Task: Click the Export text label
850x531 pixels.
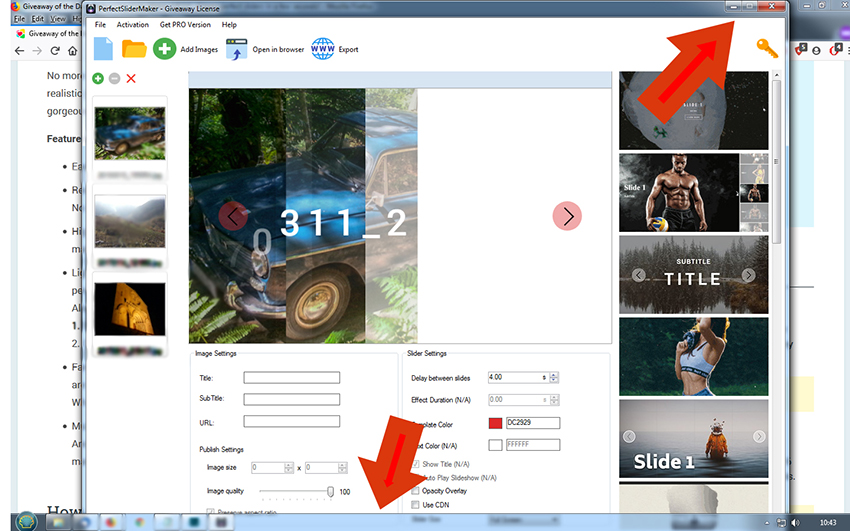Action: (349, 49)
